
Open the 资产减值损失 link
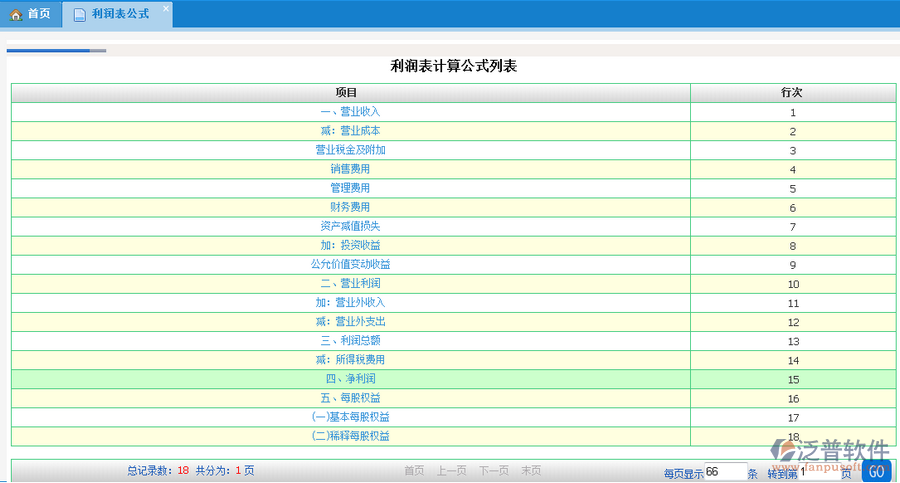click(x=350, y=226)
